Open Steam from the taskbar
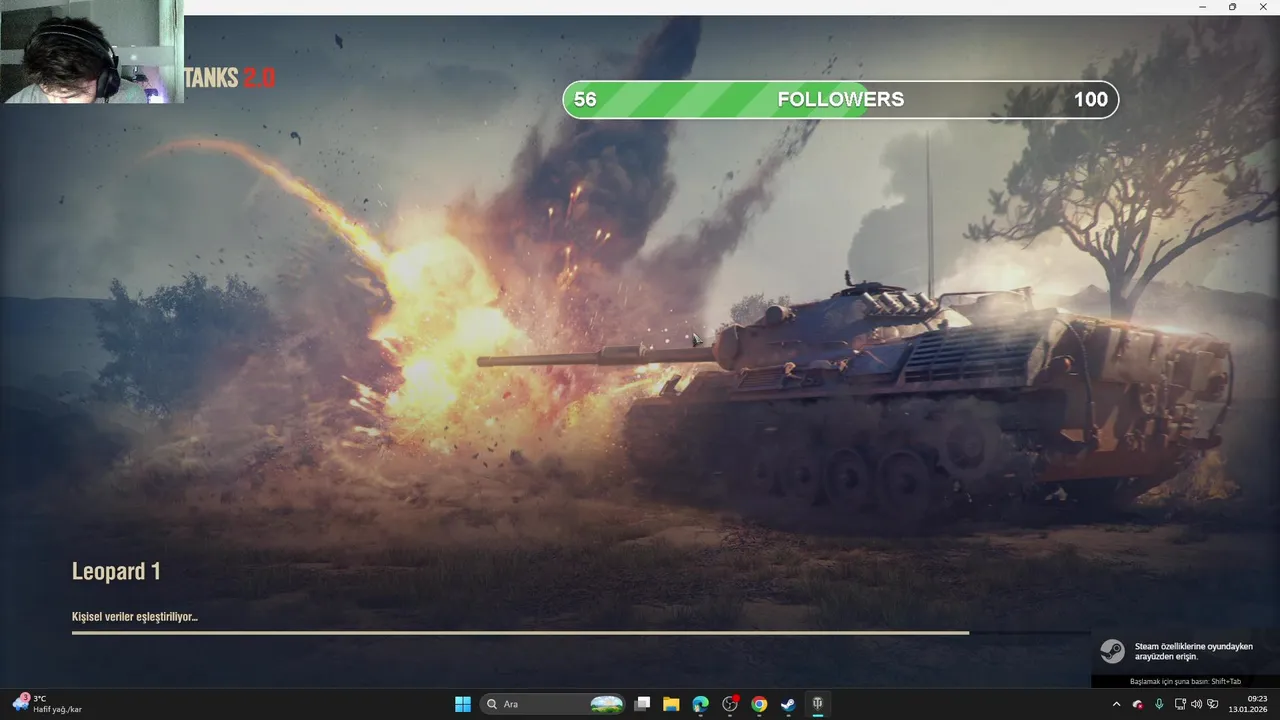The width and height of the screenshot is (1280, 720). pyautogui.click(x=788, y=704)
